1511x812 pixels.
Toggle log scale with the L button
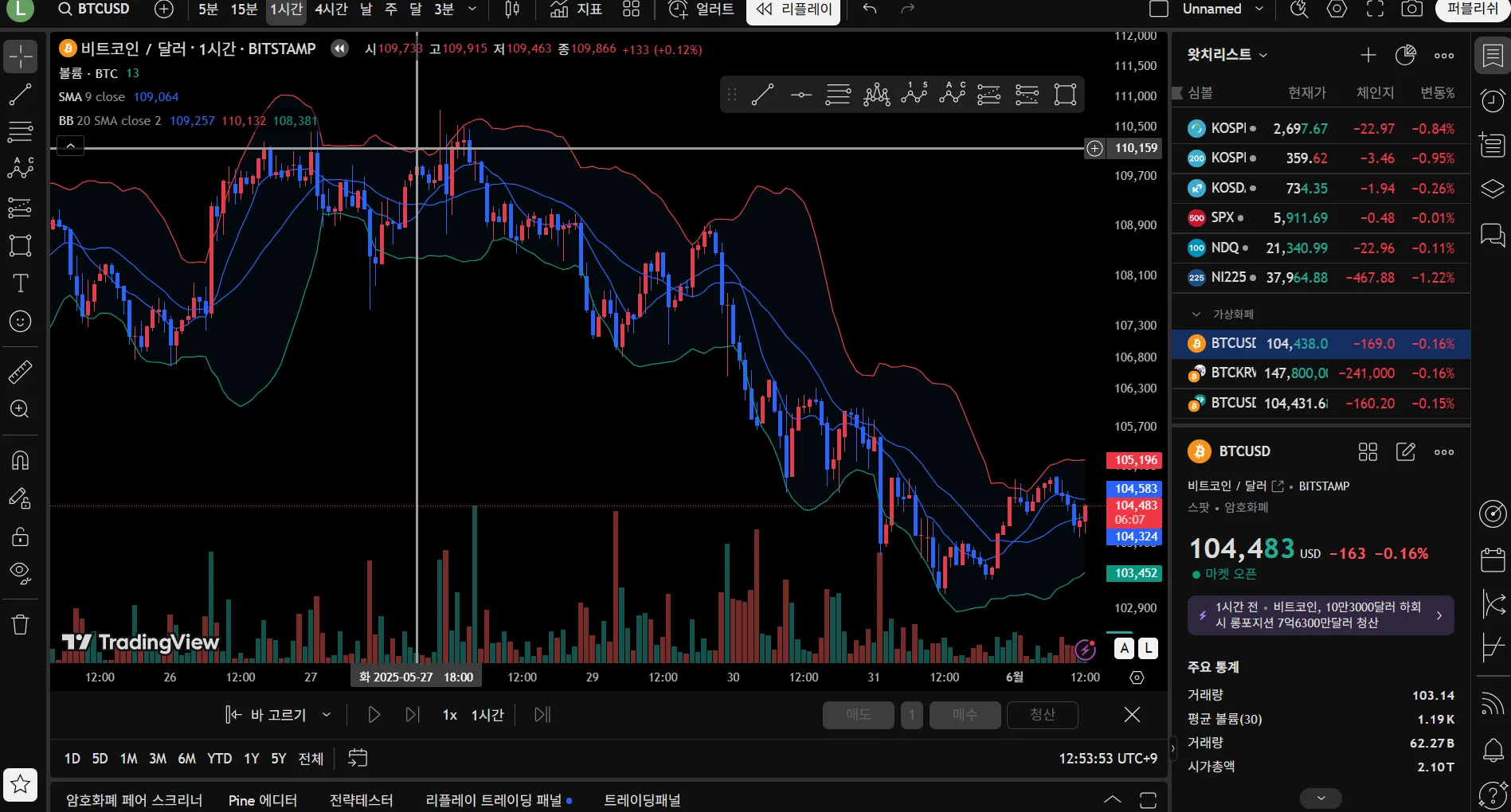click(x=1148, y=648)
